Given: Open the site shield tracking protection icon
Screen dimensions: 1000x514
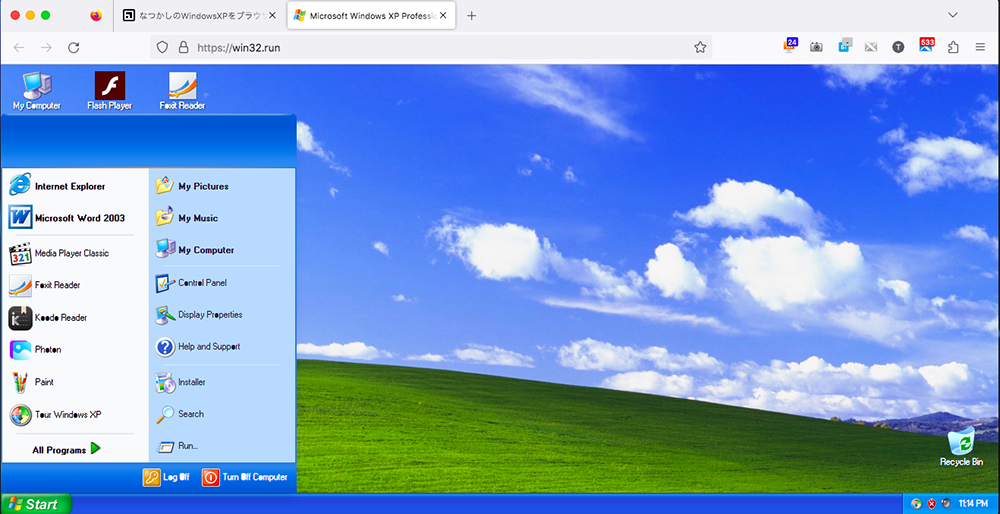Looking at the screenshot, I should (x=163, y=47).
